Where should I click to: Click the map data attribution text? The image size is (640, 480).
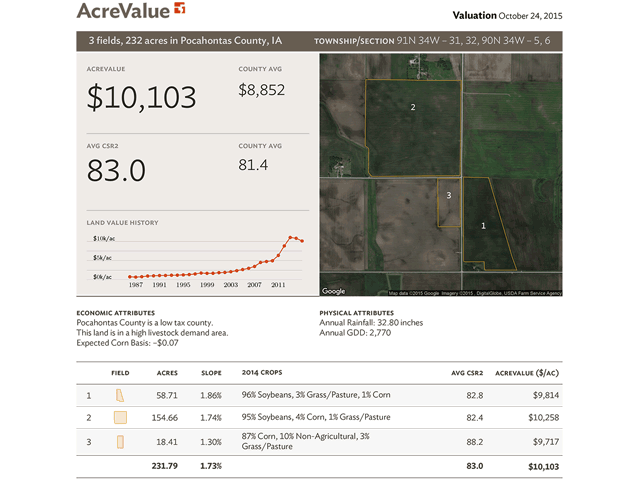click(x=475, y=293)
